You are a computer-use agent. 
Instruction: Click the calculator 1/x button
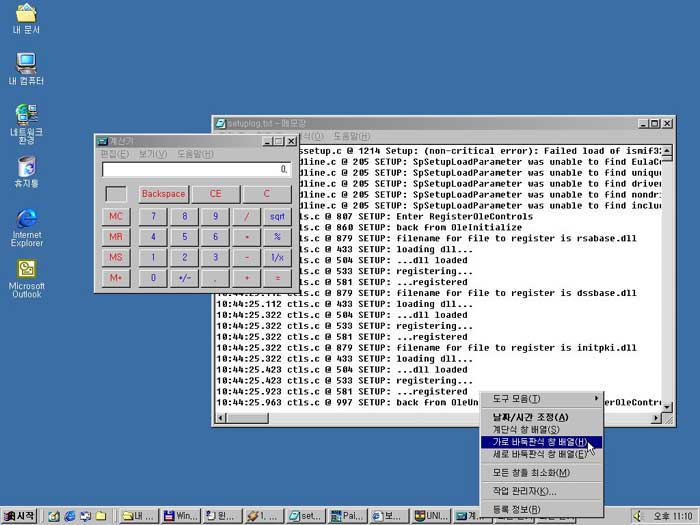277,257
